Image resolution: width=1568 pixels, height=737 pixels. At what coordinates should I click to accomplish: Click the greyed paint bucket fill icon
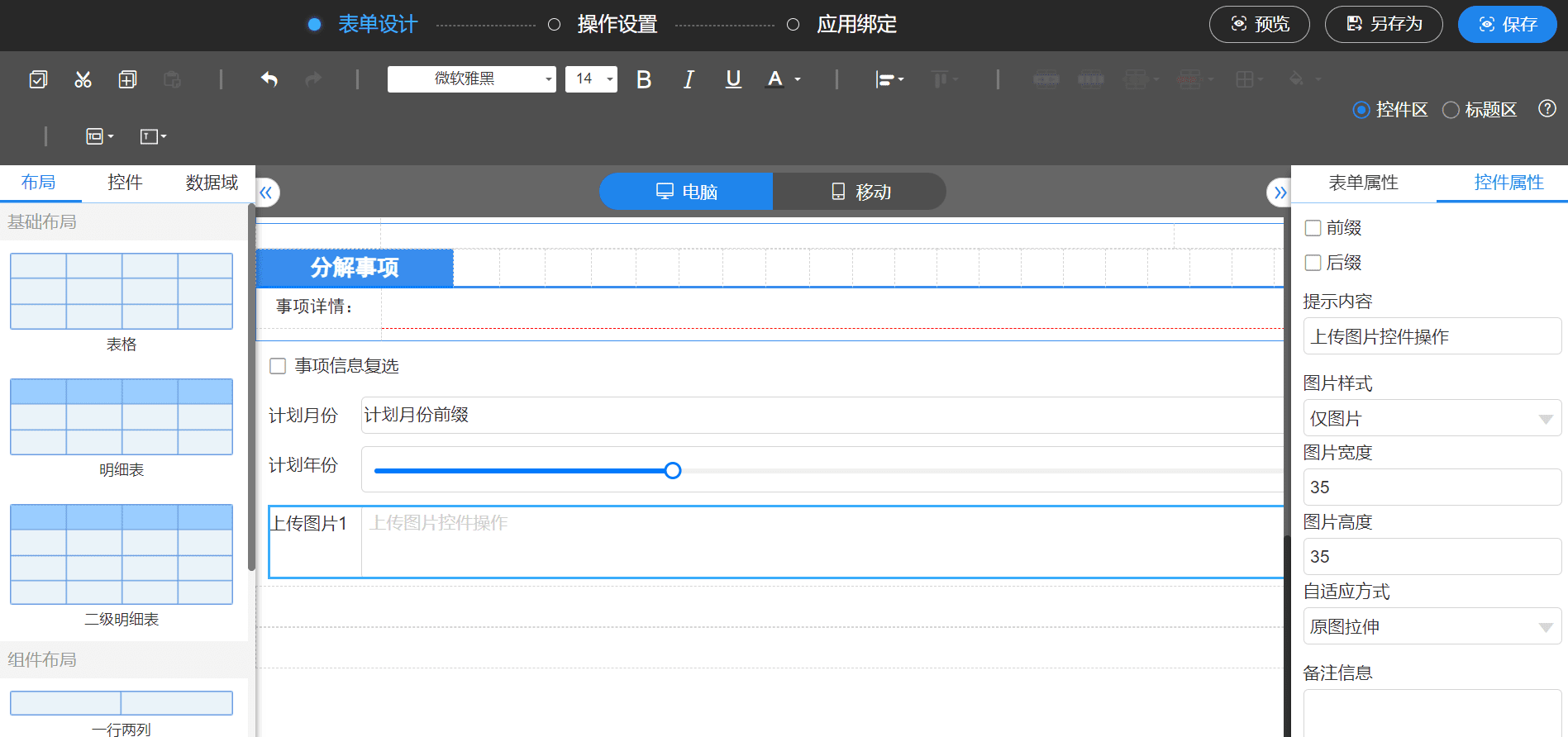click(1296, 79)
